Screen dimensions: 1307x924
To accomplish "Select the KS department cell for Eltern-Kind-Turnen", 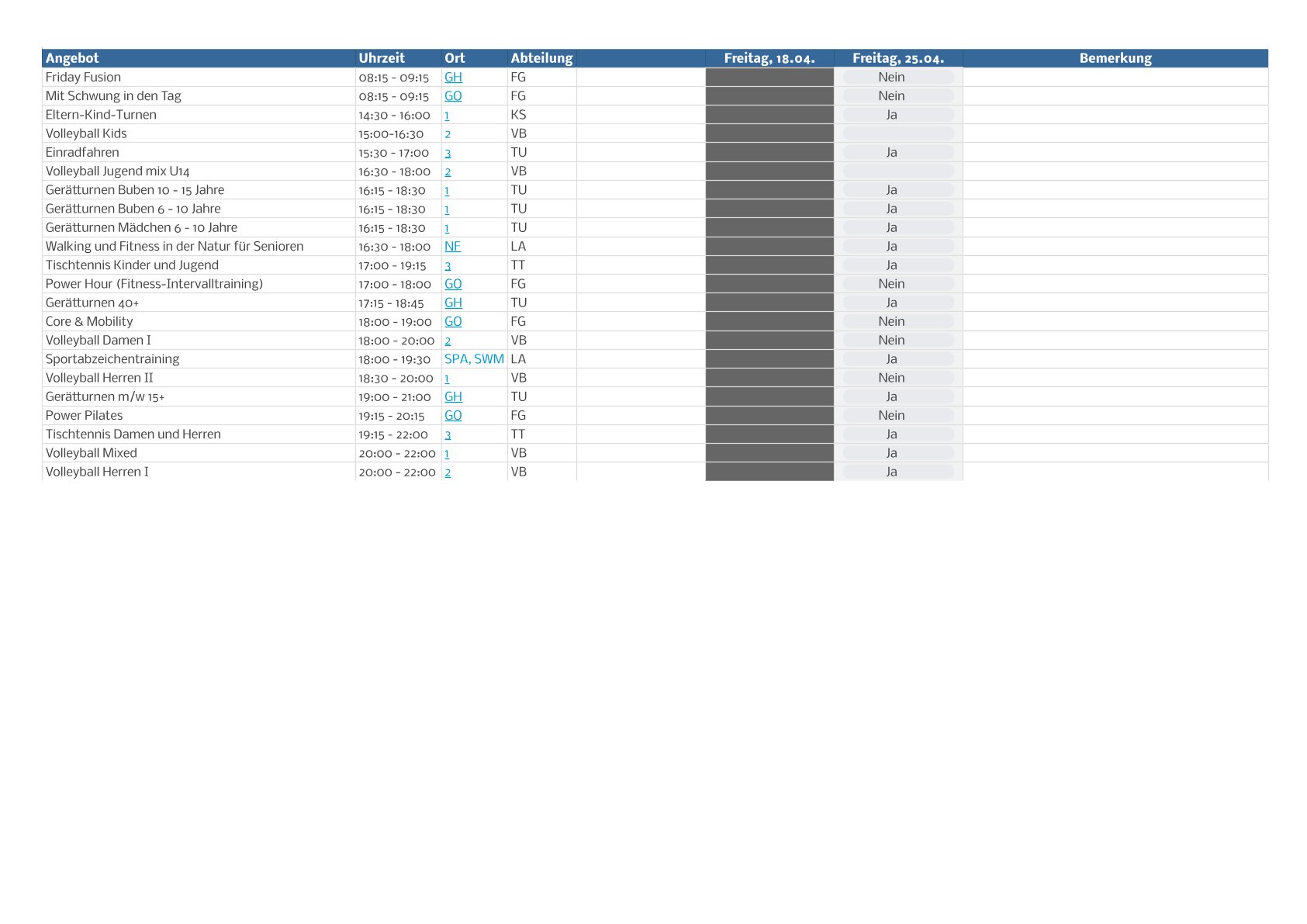I will [x=542, y=115].
